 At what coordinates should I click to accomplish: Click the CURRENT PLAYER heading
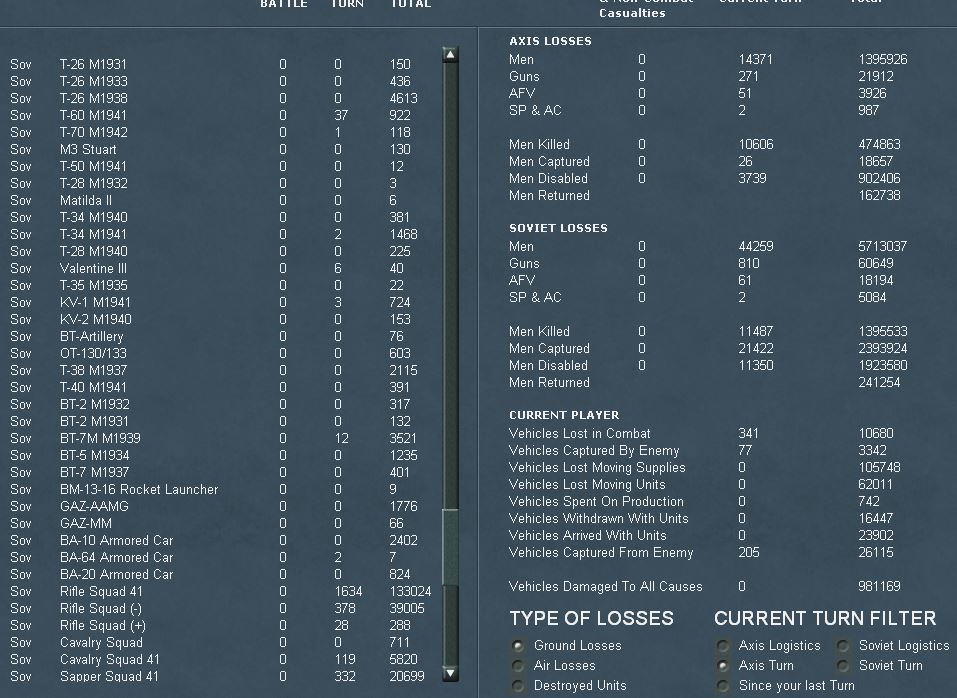(x=565, y=416)
